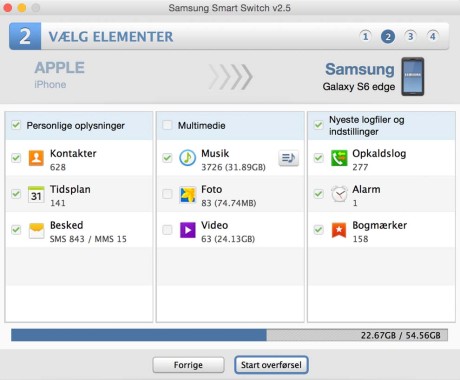Click the Tidsplan calendar icon
This screenshot has width=460, height=380.
tap(36, 194)
